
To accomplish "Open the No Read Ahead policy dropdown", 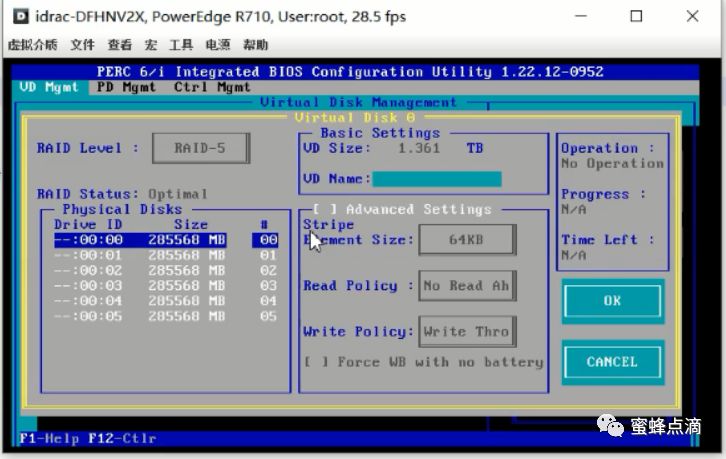I will click(x=467, y=286).
